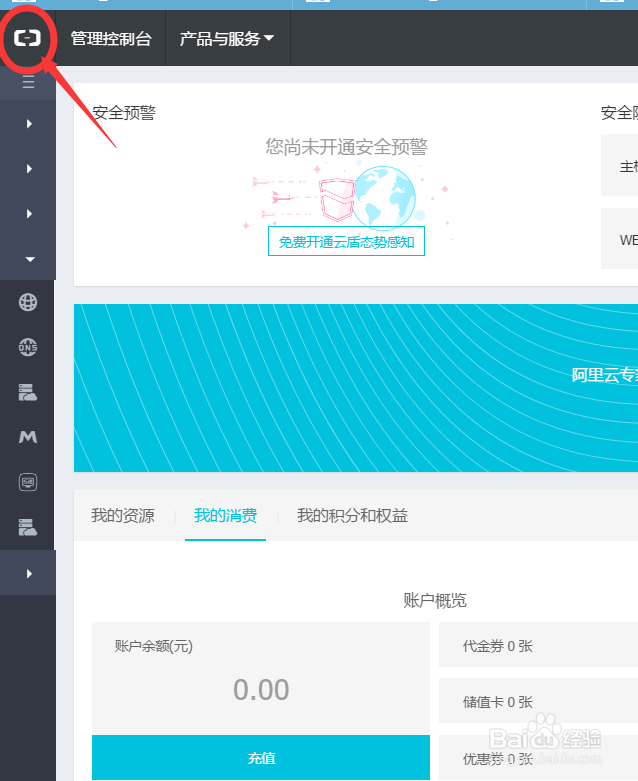The width and height of the screenshot is (638, 781).
Task: Expand the first collapsed group under hamburger icon
Action: coord(29,124)
